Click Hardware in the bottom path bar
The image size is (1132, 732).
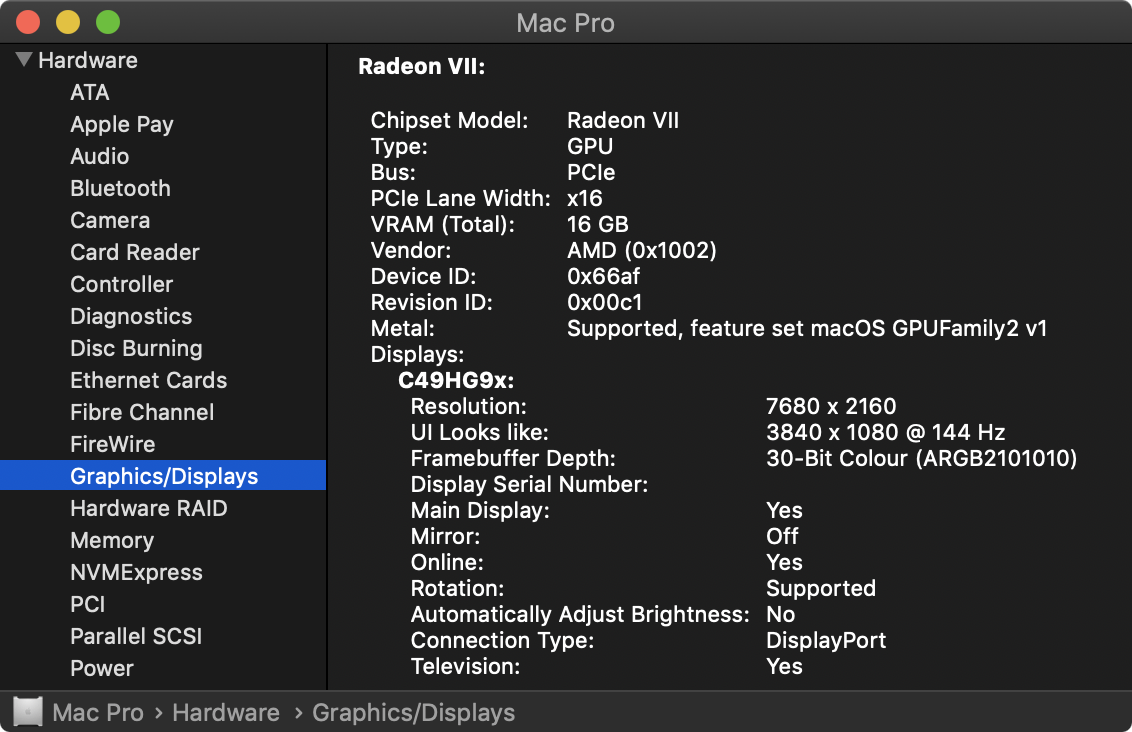tap(226, 713)
